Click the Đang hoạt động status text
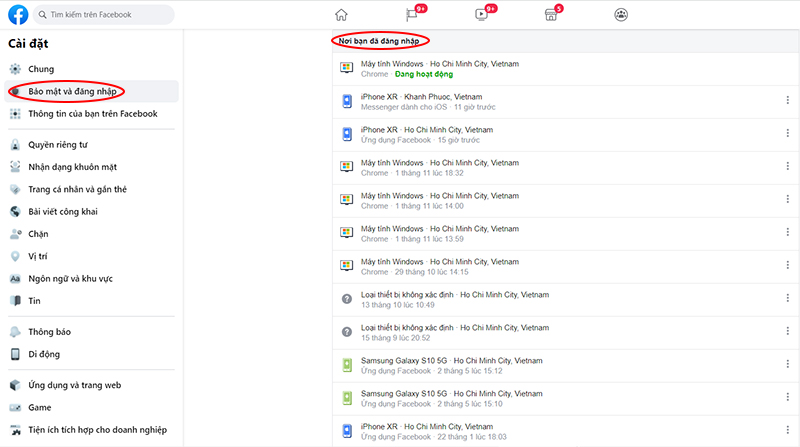This screenshot has width=800, height=447. click(424, 74)
